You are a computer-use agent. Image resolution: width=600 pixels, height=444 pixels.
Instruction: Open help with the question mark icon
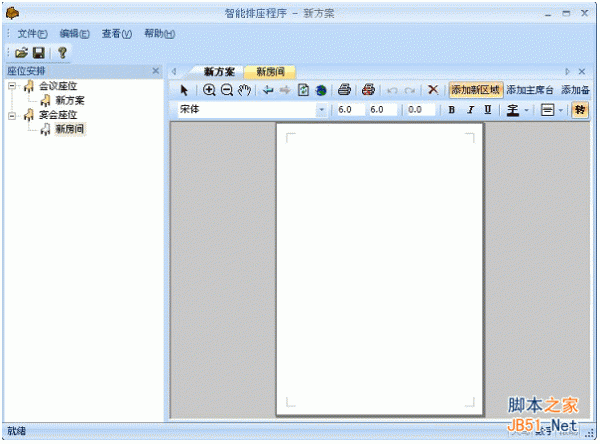[x=62, y=52]
